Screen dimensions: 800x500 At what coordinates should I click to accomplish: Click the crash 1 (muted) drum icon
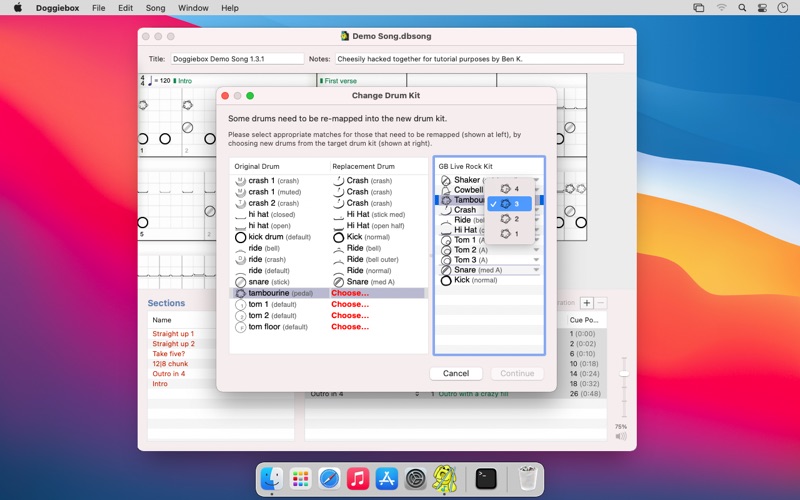[x=240, y=192]
